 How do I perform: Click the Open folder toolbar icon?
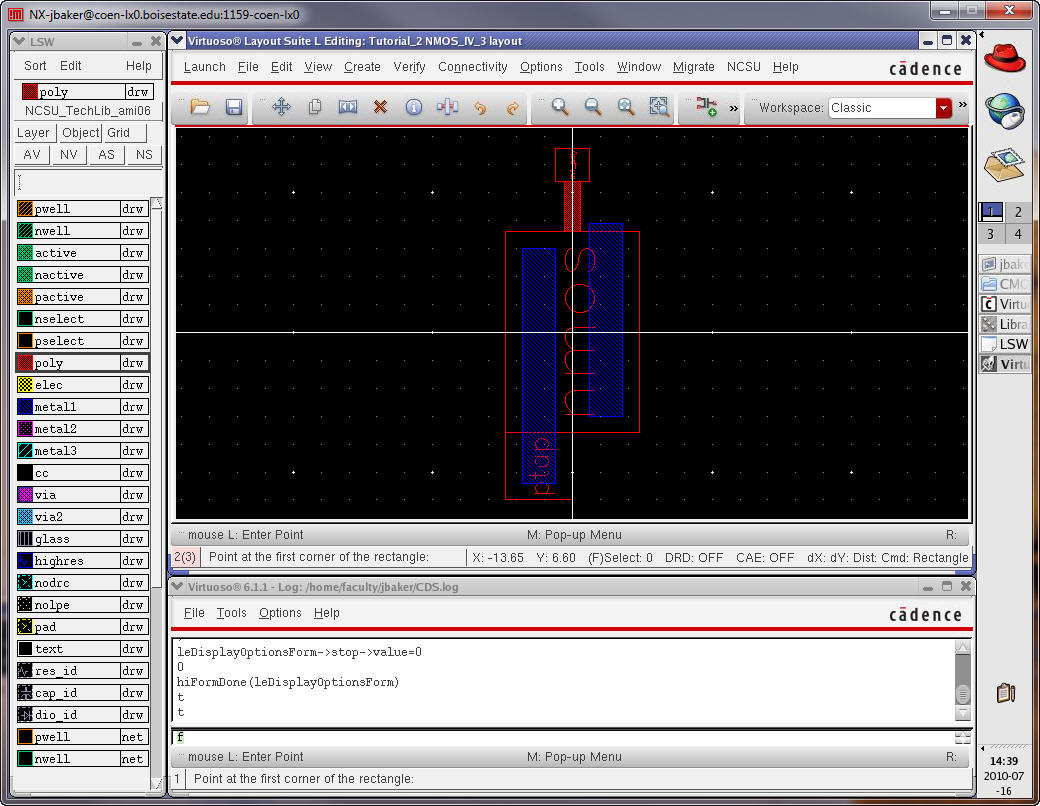pyautogui.click(x=200, y=107)
